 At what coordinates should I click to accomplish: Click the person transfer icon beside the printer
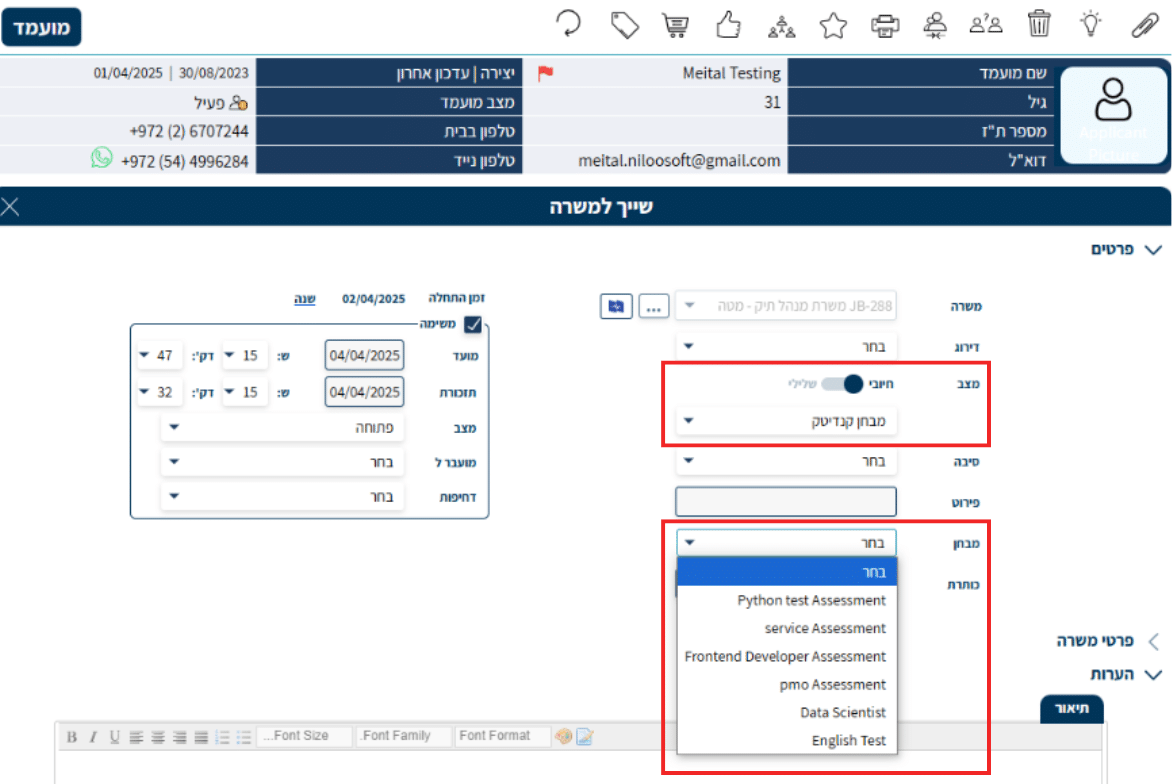click(935, 25)
